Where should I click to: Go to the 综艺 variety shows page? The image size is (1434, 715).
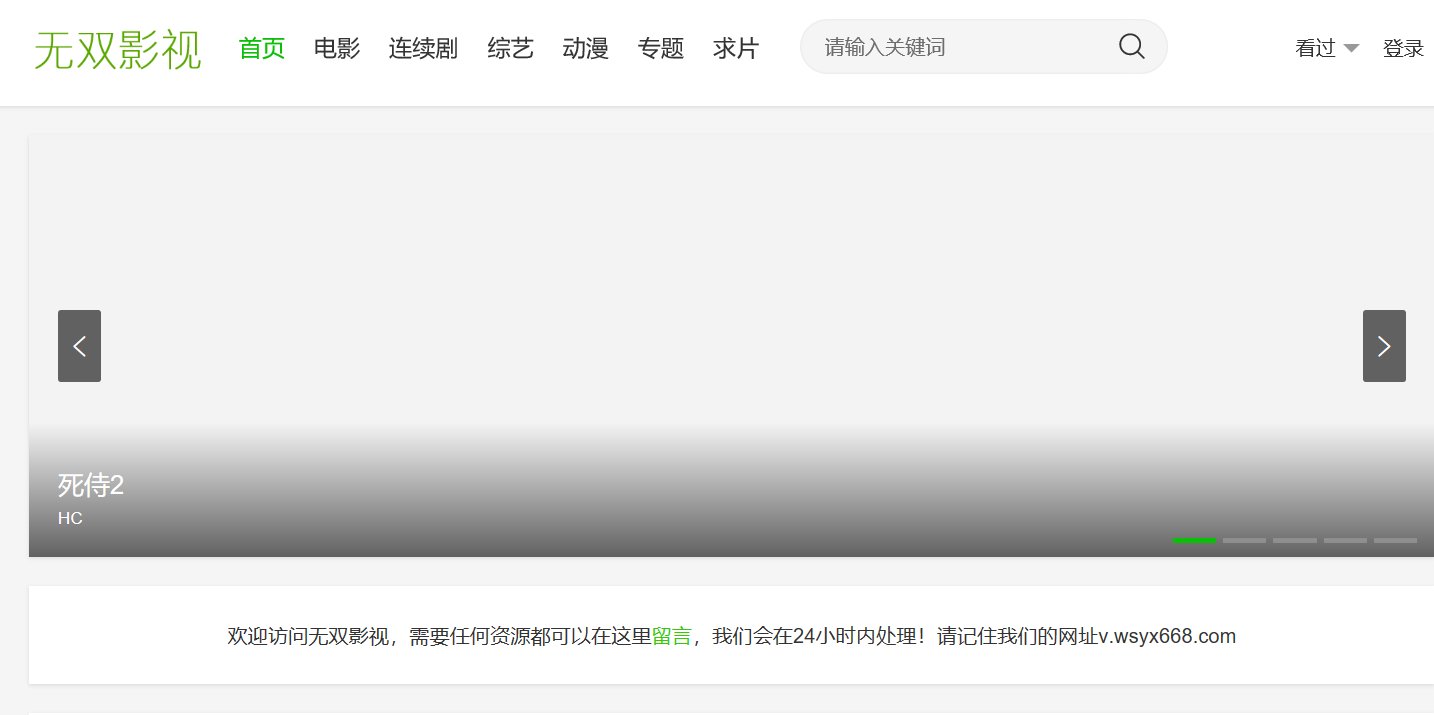point(510,48)
